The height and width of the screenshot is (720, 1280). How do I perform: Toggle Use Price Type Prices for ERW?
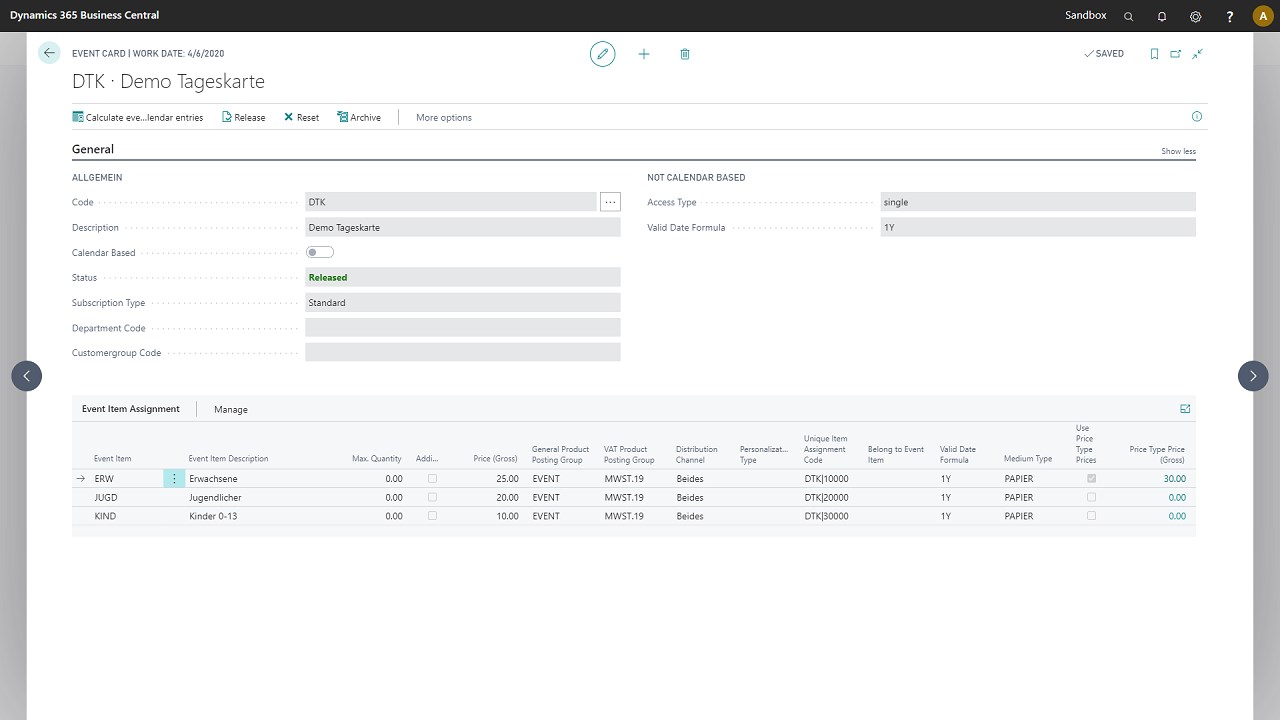[x=1091, y=478]
